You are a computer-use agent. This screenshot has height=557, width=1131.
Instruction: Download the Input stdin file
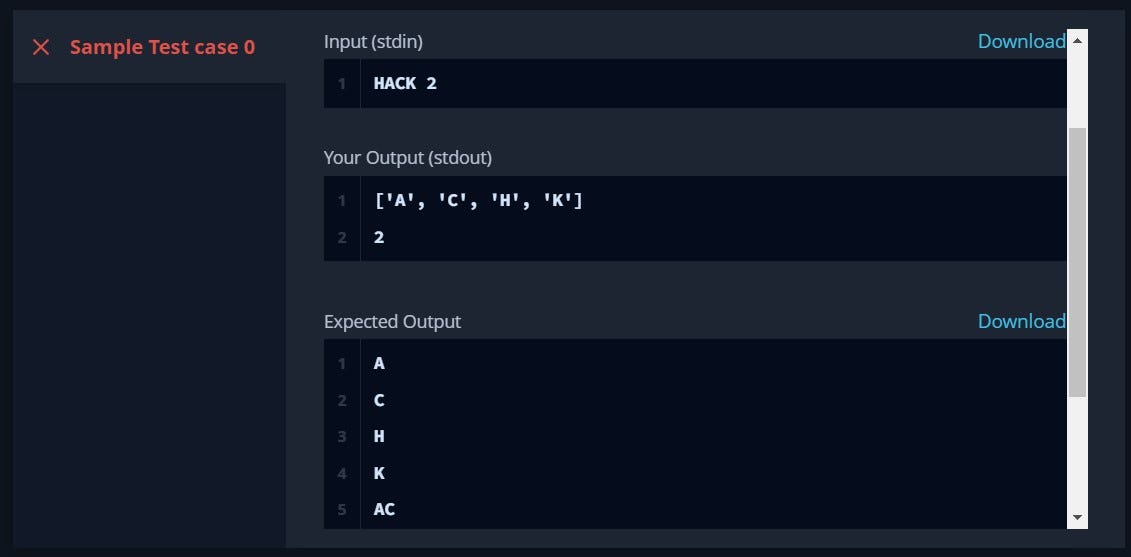coord(1021,42)
